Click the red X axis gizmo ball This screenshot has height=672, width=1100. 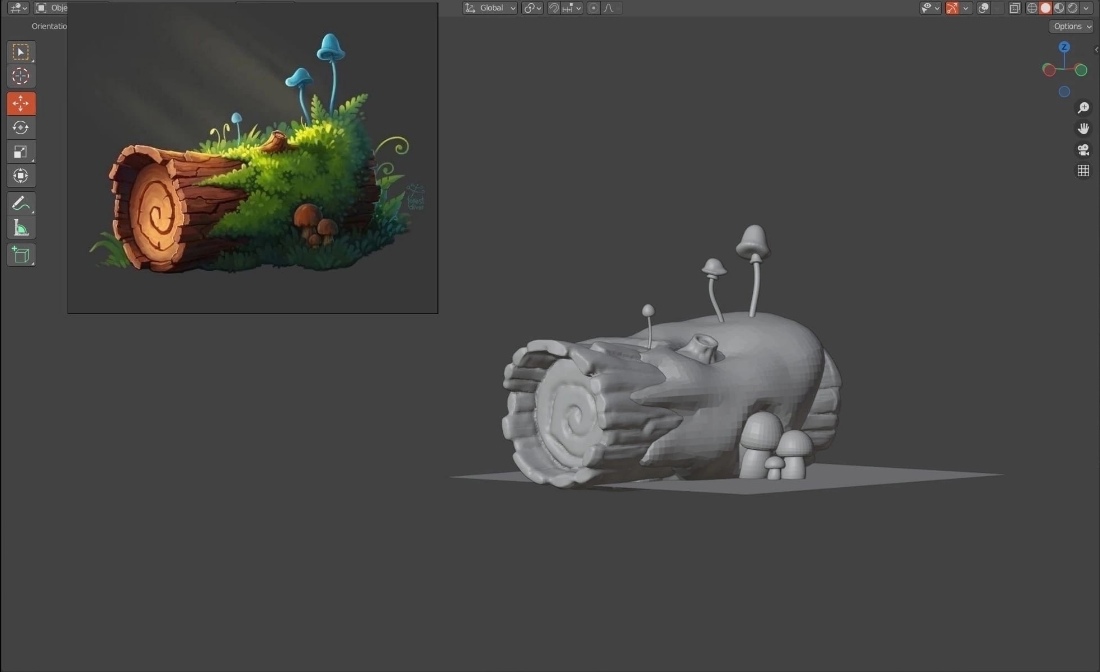pyautogui.click(x=1049, y=69)
